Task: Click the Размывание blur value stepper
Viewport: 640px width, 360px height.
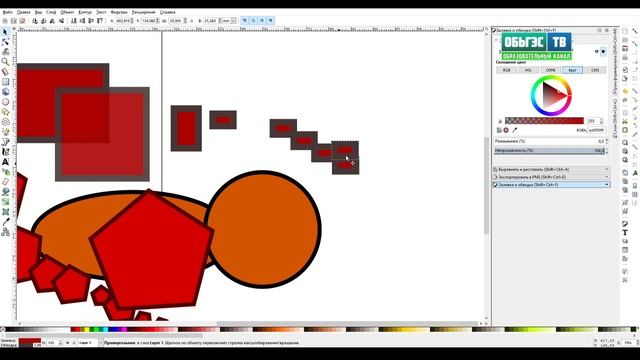Action: coord(607,141)
